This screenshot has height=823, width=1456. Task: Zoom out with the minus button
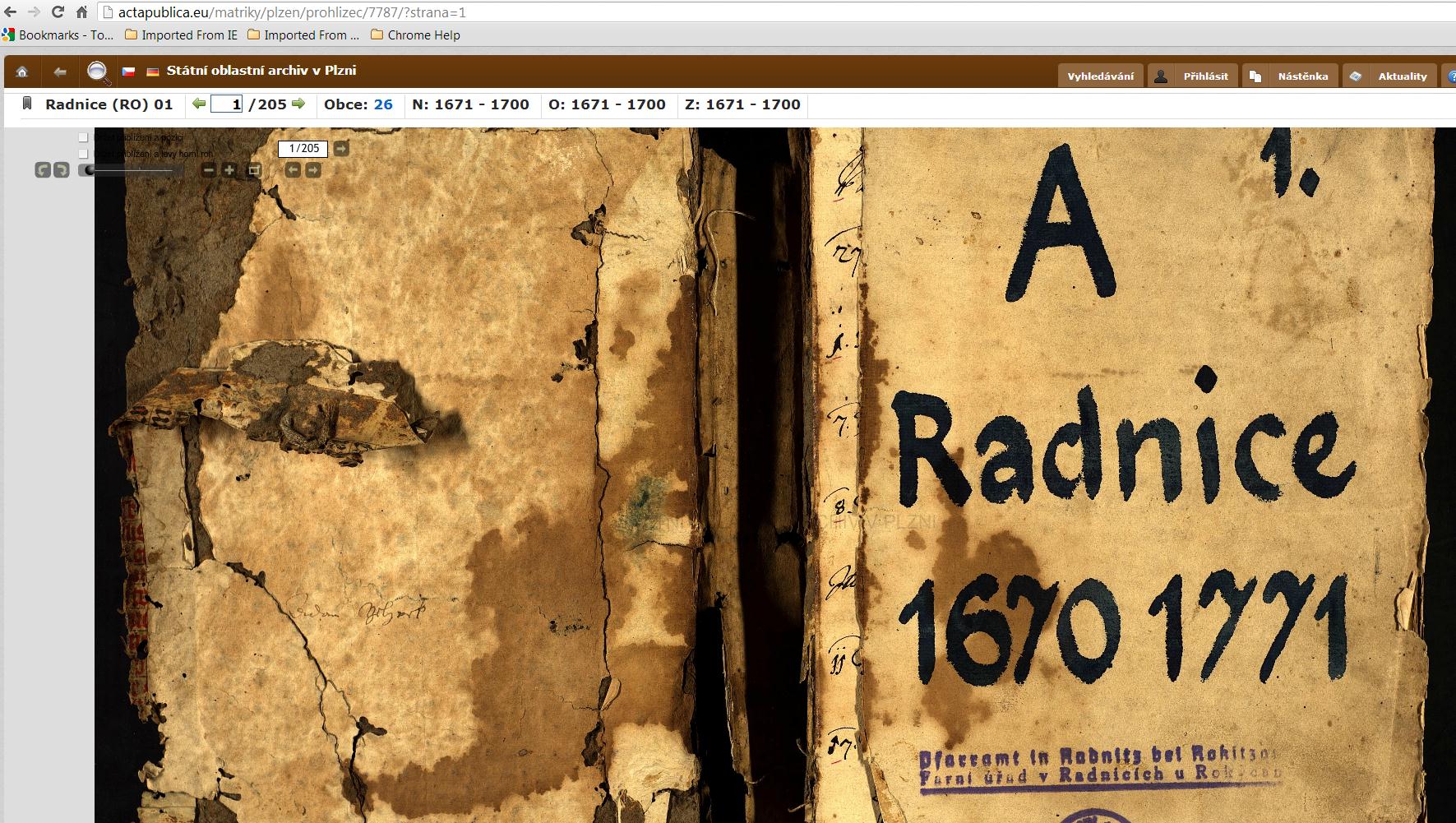point(209,170)
